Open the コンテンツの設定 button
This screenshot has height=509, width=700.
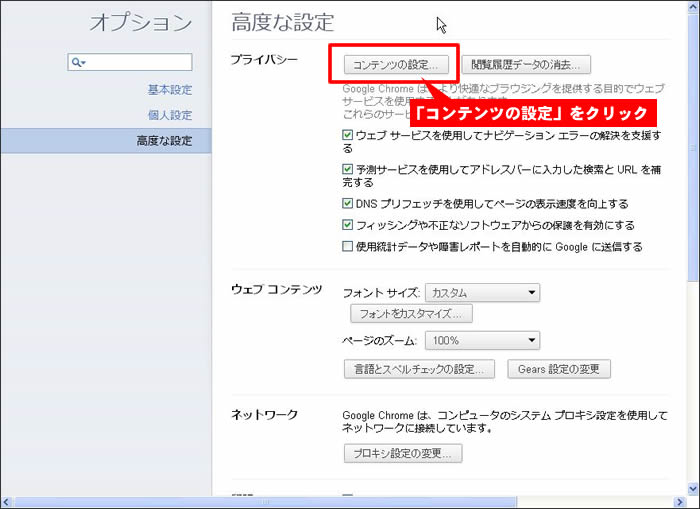click(x=396, y=65)
